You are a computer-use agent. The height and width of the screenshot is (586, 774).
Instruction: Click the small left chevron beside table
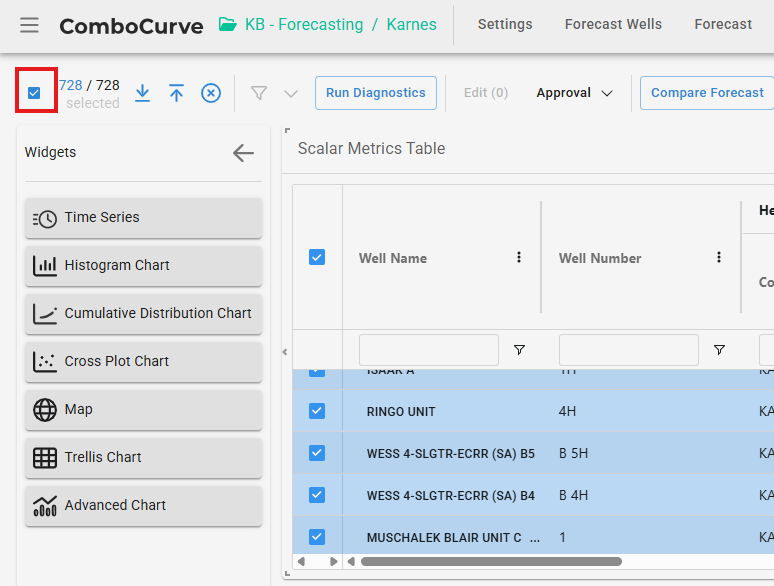[285, 352]
